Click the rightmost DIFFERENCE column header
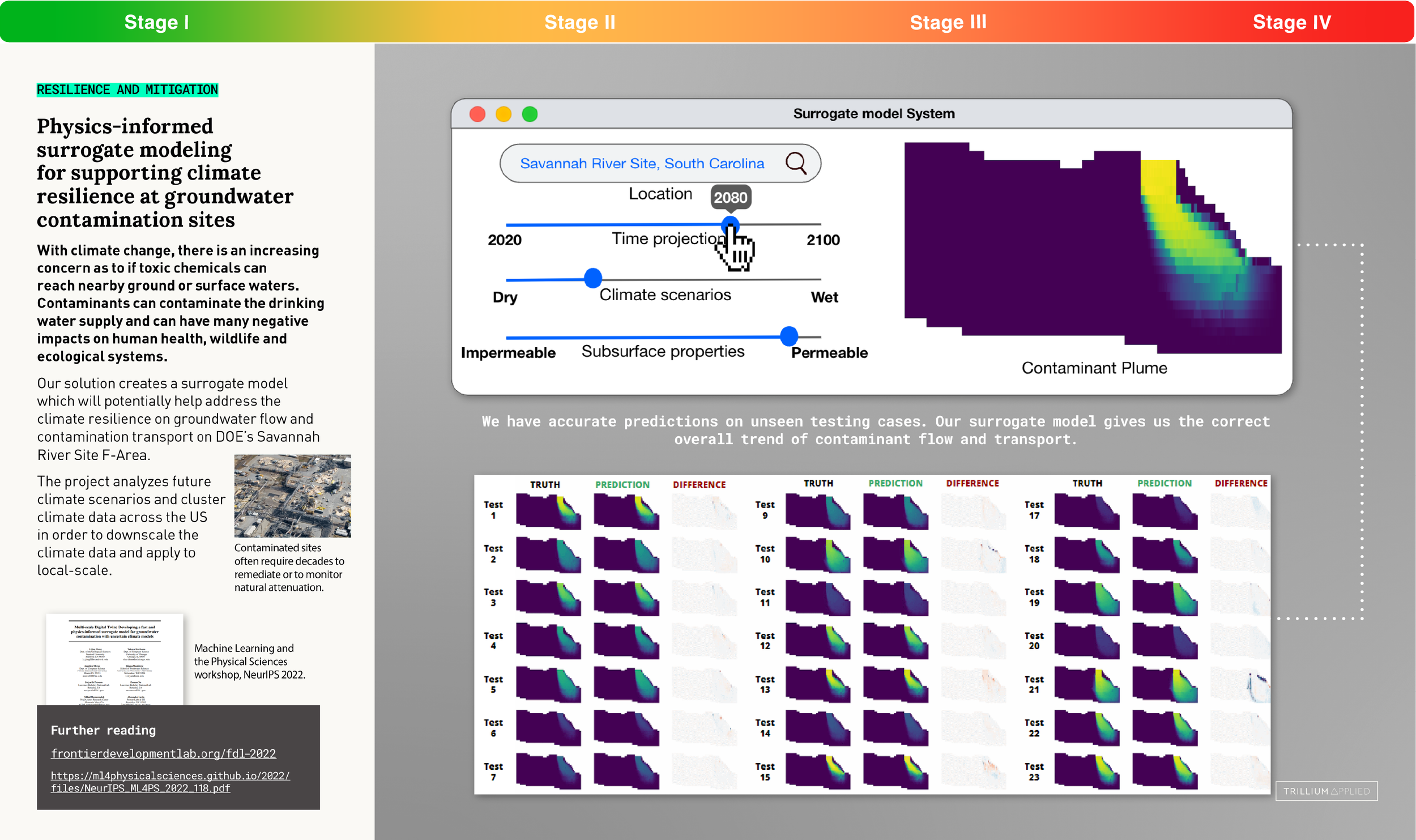Image resolution: width=1416 pixels, height=840 pixels. click(1240, 483)
